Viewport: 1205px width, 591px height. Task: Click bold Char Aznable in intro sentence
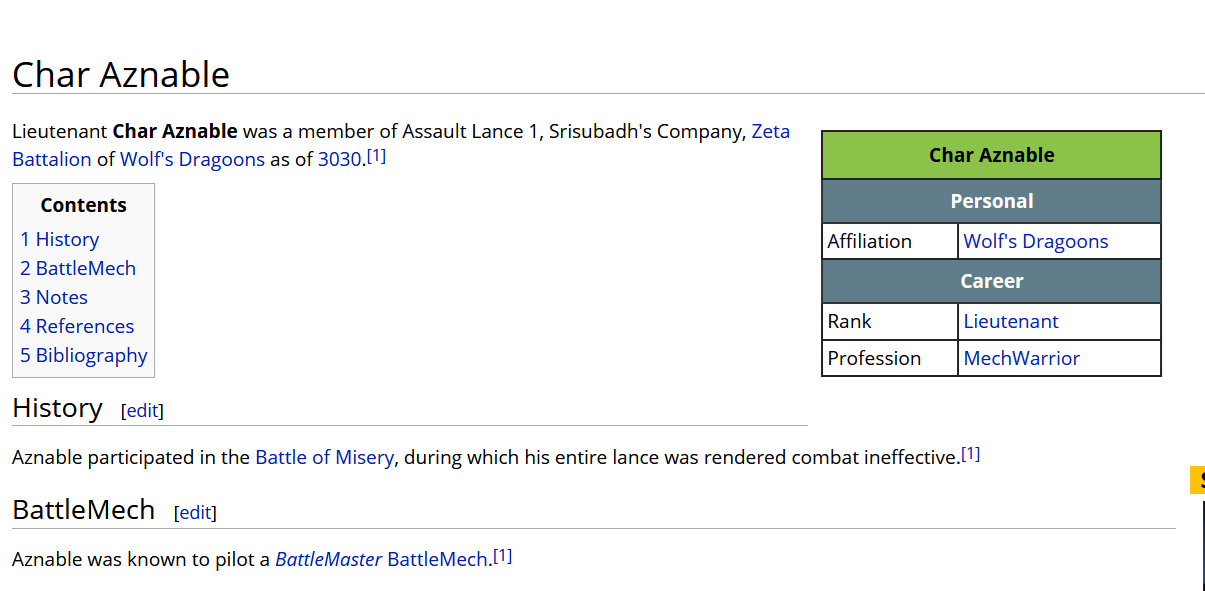[x=175, y=131]
